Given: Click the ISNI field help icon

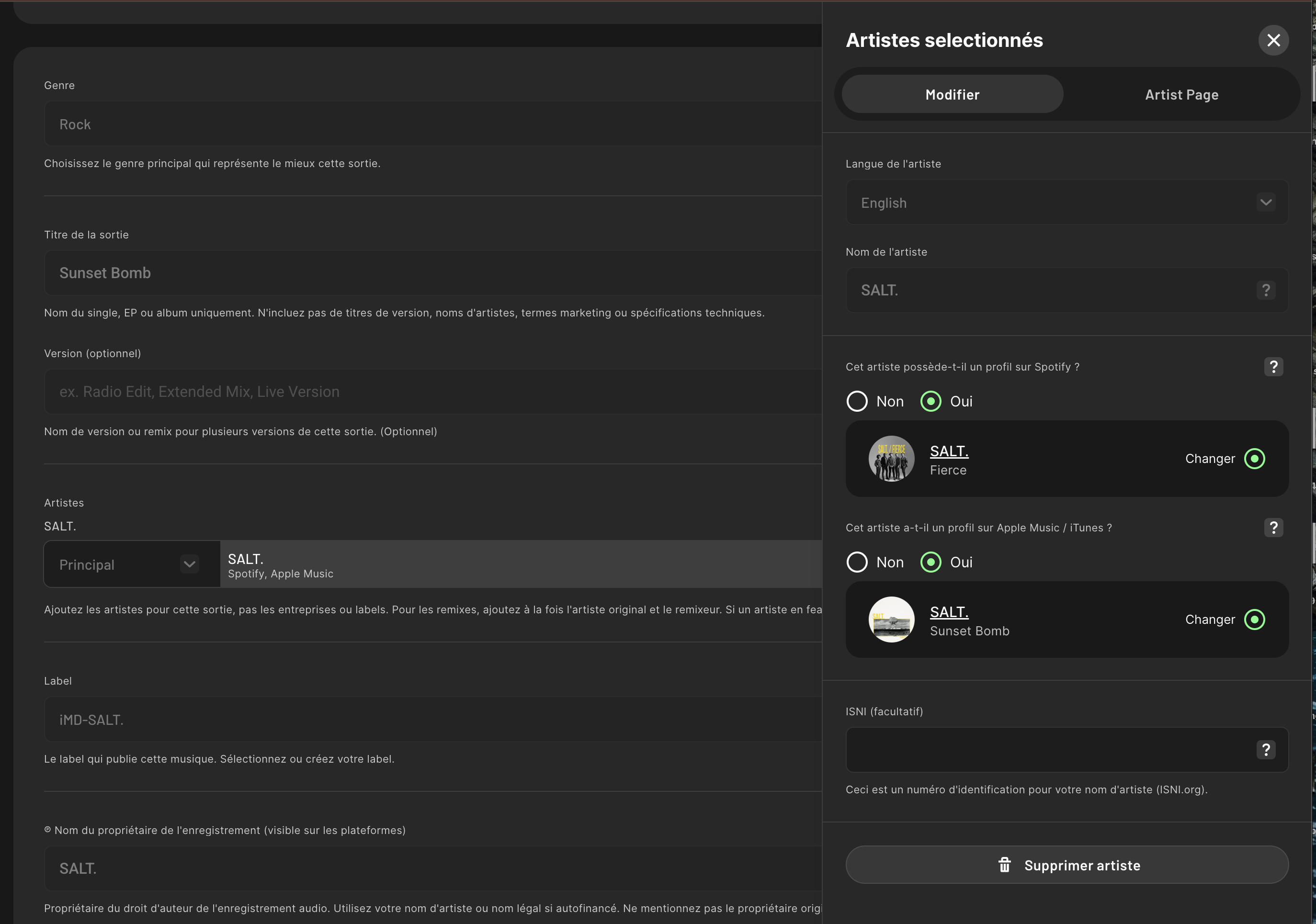Looking at the screenshot, I should [1266, 749].
